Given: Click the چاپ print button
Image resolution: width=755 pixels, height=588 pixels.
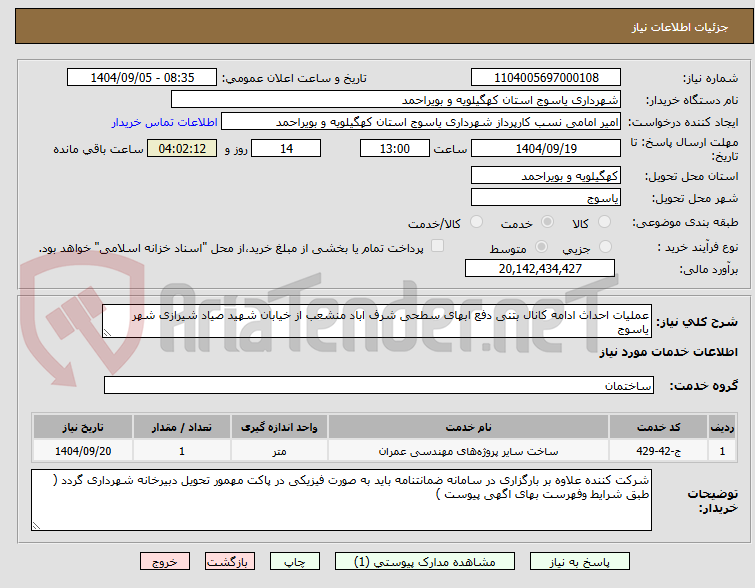Looking at the screenshot, I should tap(295, 562).
